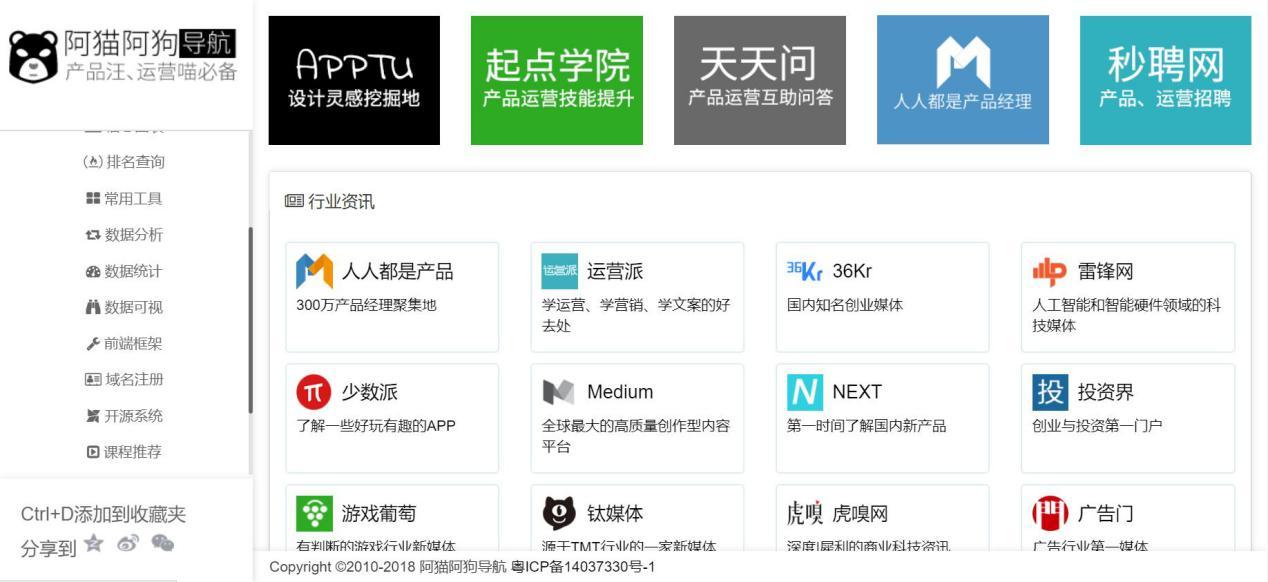Select 数据分析 in the sidebar

(124, 235)
